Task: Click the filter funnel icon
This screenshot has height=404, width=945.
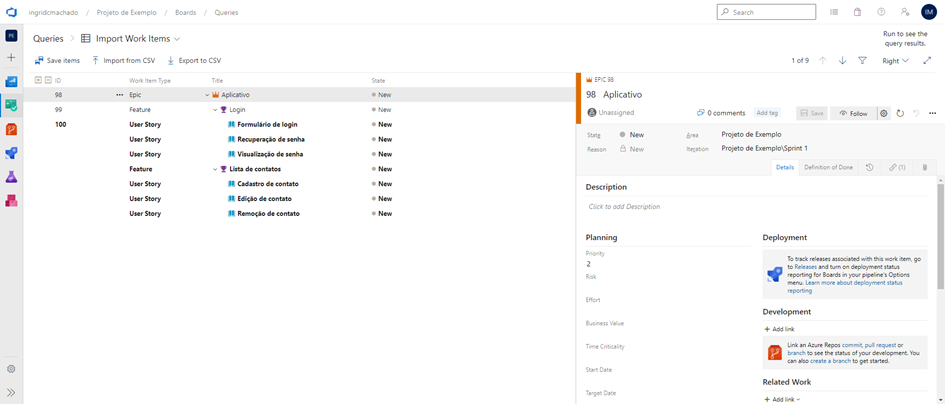Action: (x=862, y=61)
